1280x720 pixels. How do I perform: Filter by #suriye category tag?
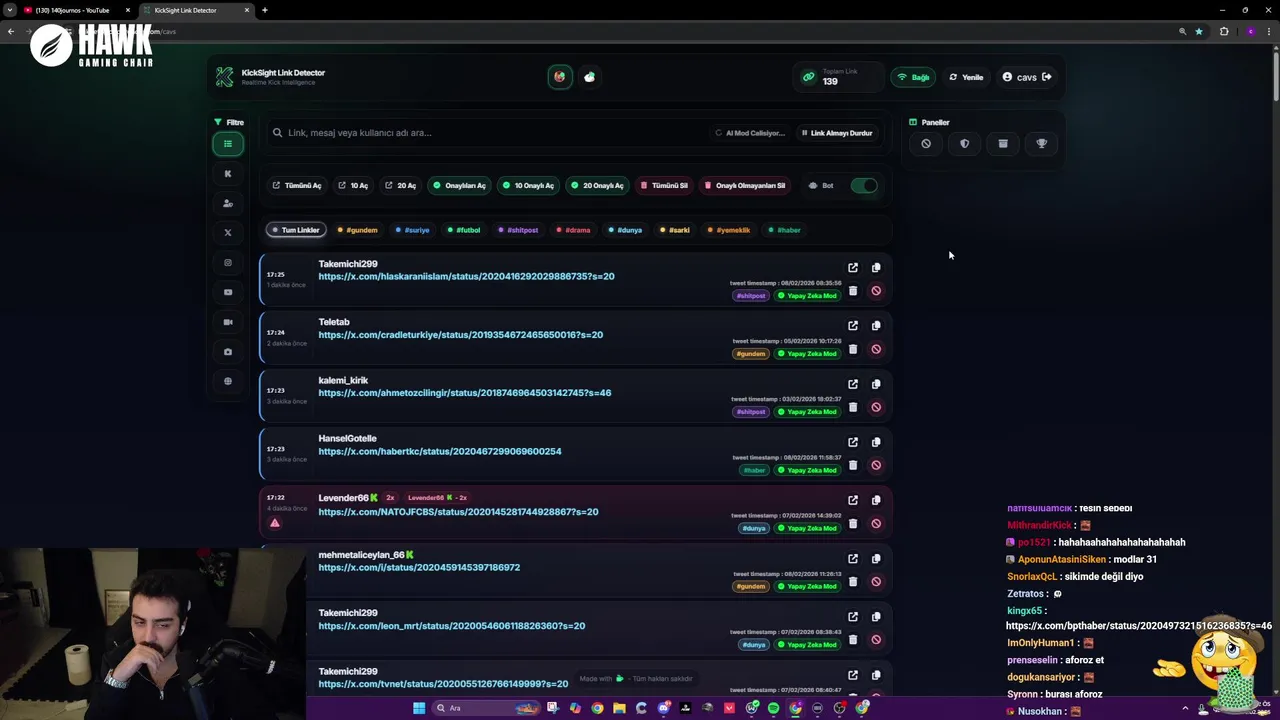coord(412,230)
